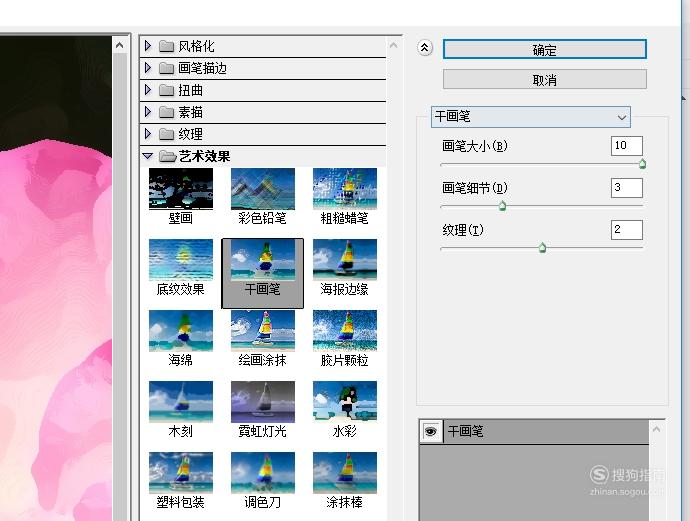Click the 素描 folder icon
The width and height of the screenshot is (690, 521).
[166, 112]
